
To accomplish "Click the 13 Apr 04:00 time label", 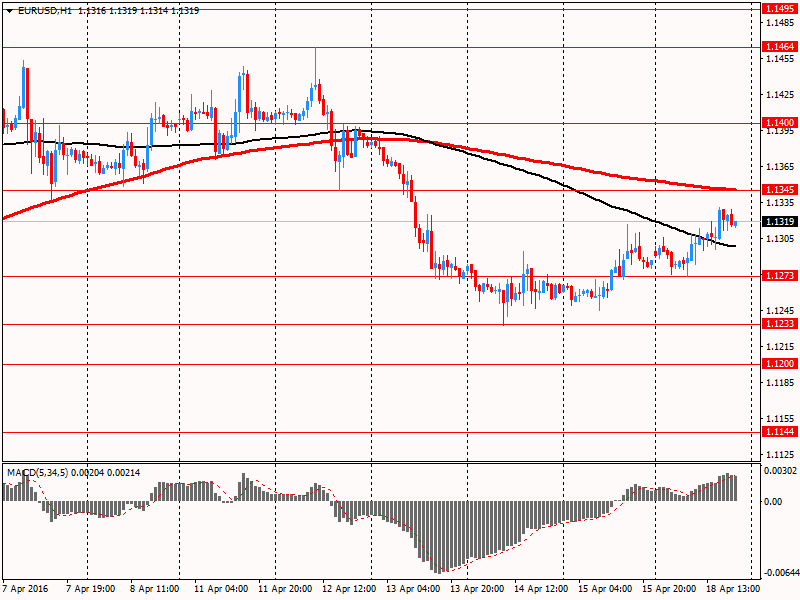I will point(413,588).
